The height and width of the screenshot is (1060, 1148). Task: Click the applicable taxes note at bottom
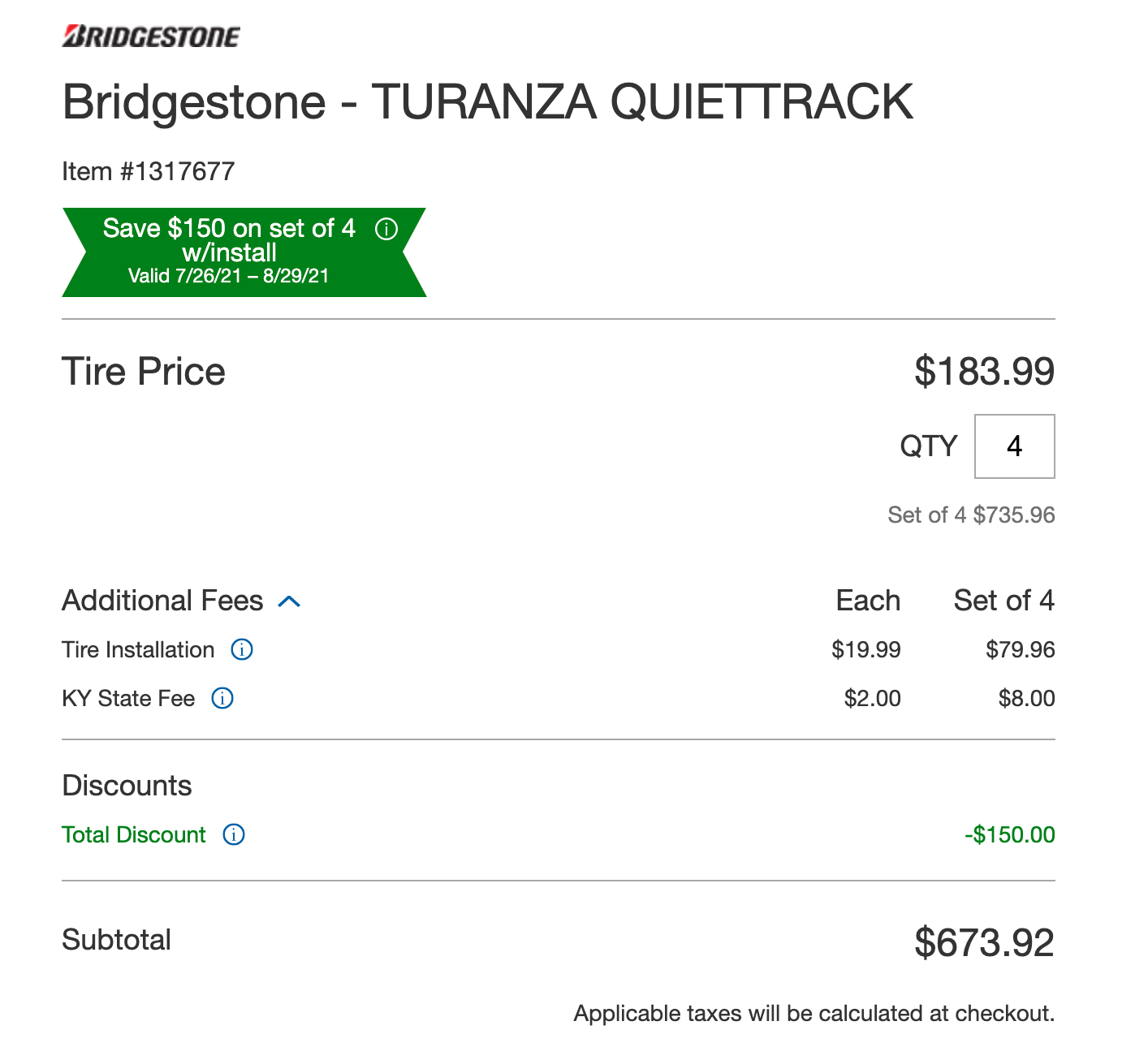click(x=814, y=1013)
